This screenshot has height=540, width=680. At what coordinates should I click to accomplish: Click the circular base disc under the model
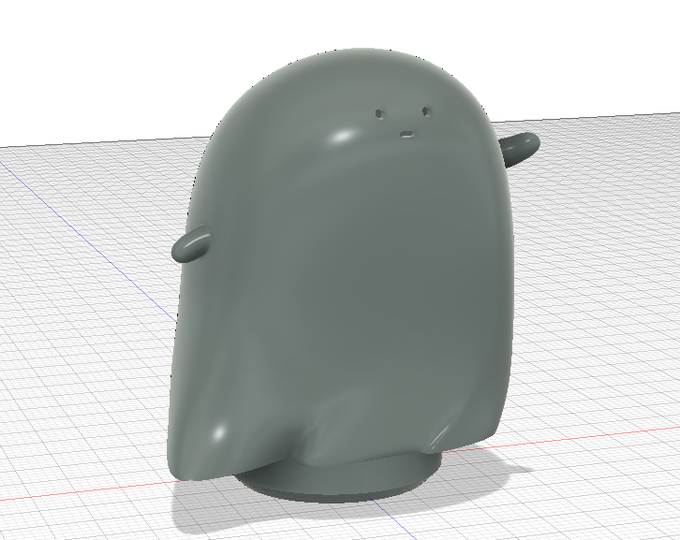pyautogui.click(x=343, y=479)
